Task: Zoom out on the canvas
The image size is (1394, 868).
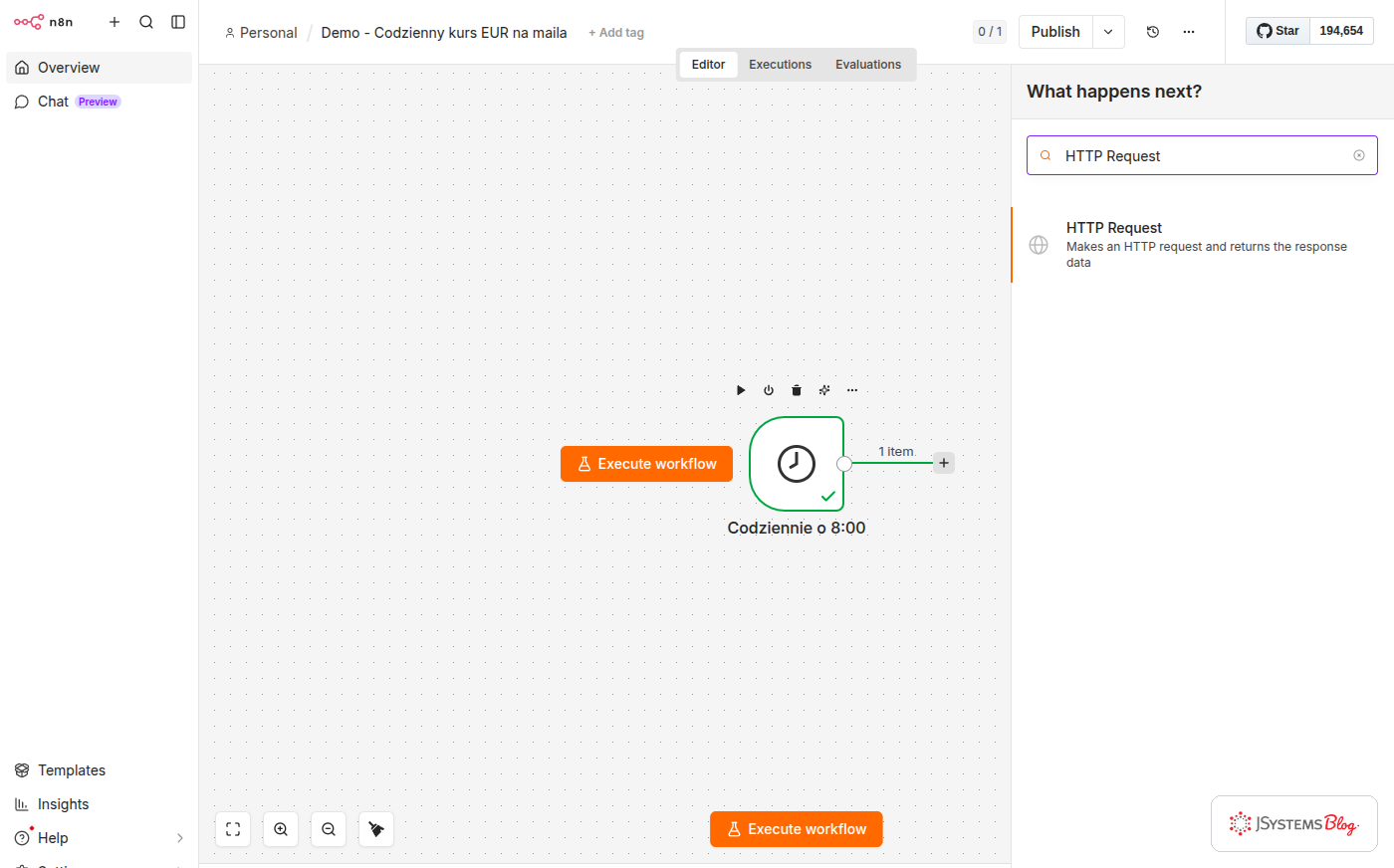Action: (x=329, y=829)
